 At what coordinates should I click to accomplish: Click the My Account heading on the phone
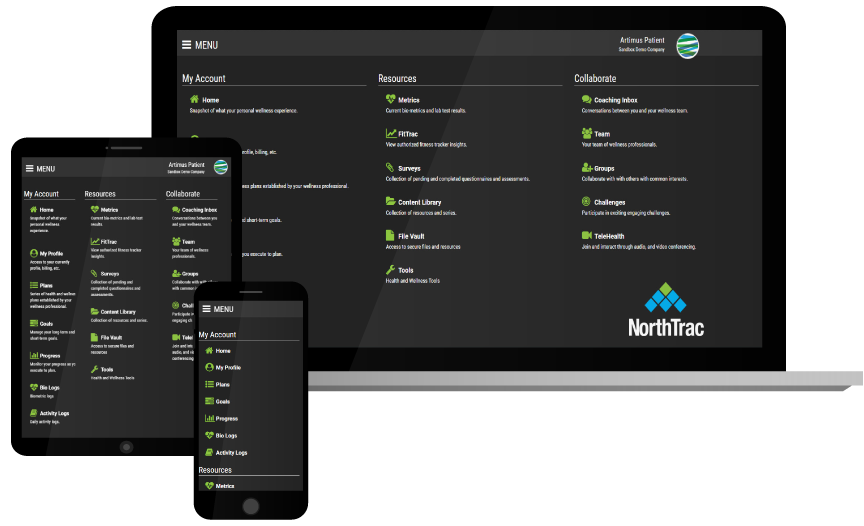point(217,334)
